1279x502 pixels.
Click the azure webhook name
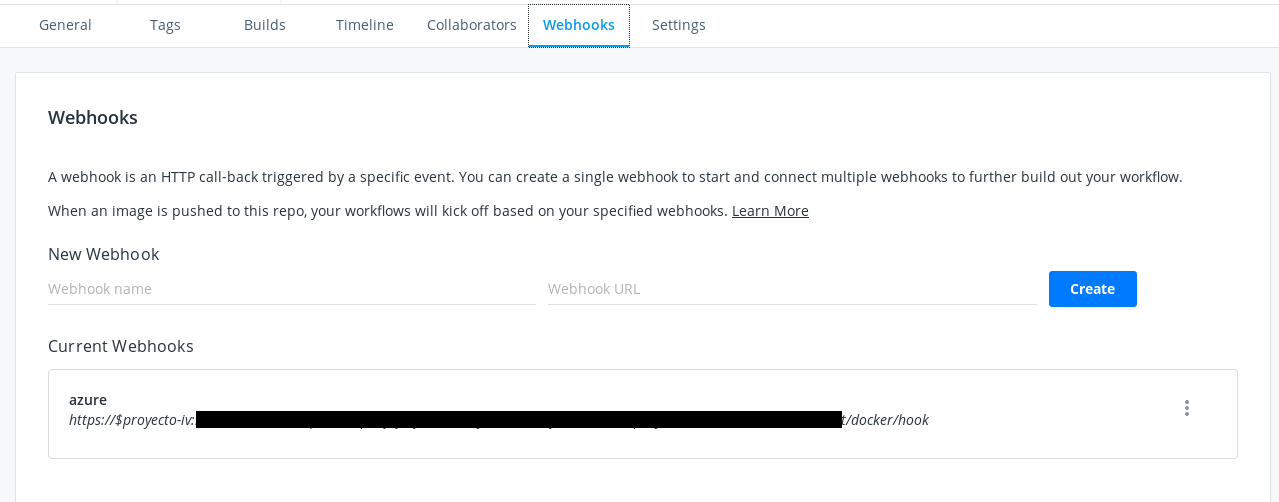pyautogui.click(x=88, y=399)
